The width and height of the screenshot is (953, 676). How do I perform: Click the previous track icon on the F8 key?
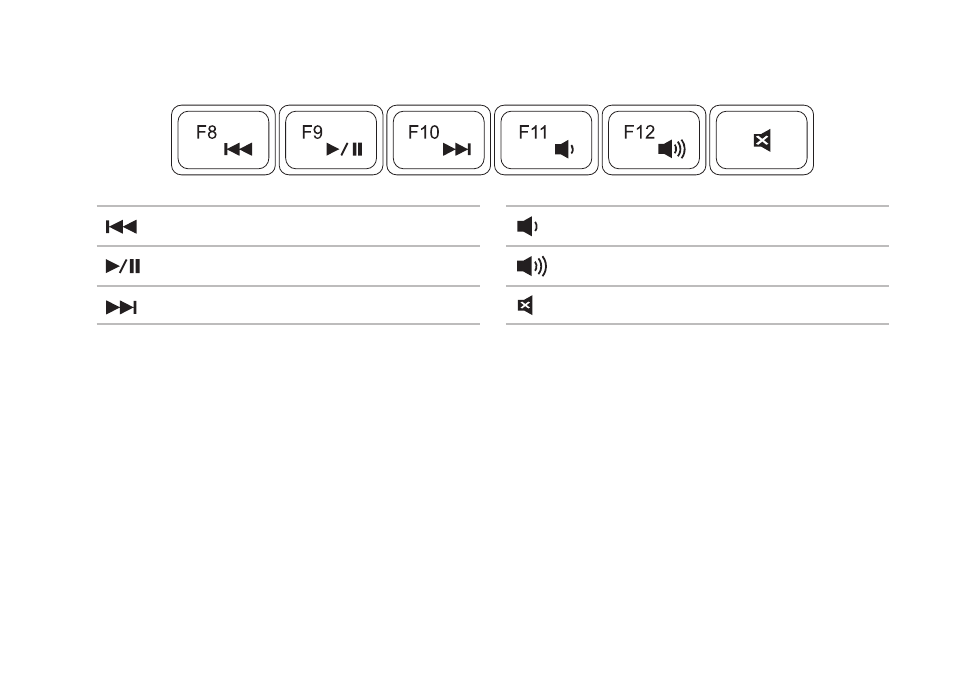tap(238, 149)
